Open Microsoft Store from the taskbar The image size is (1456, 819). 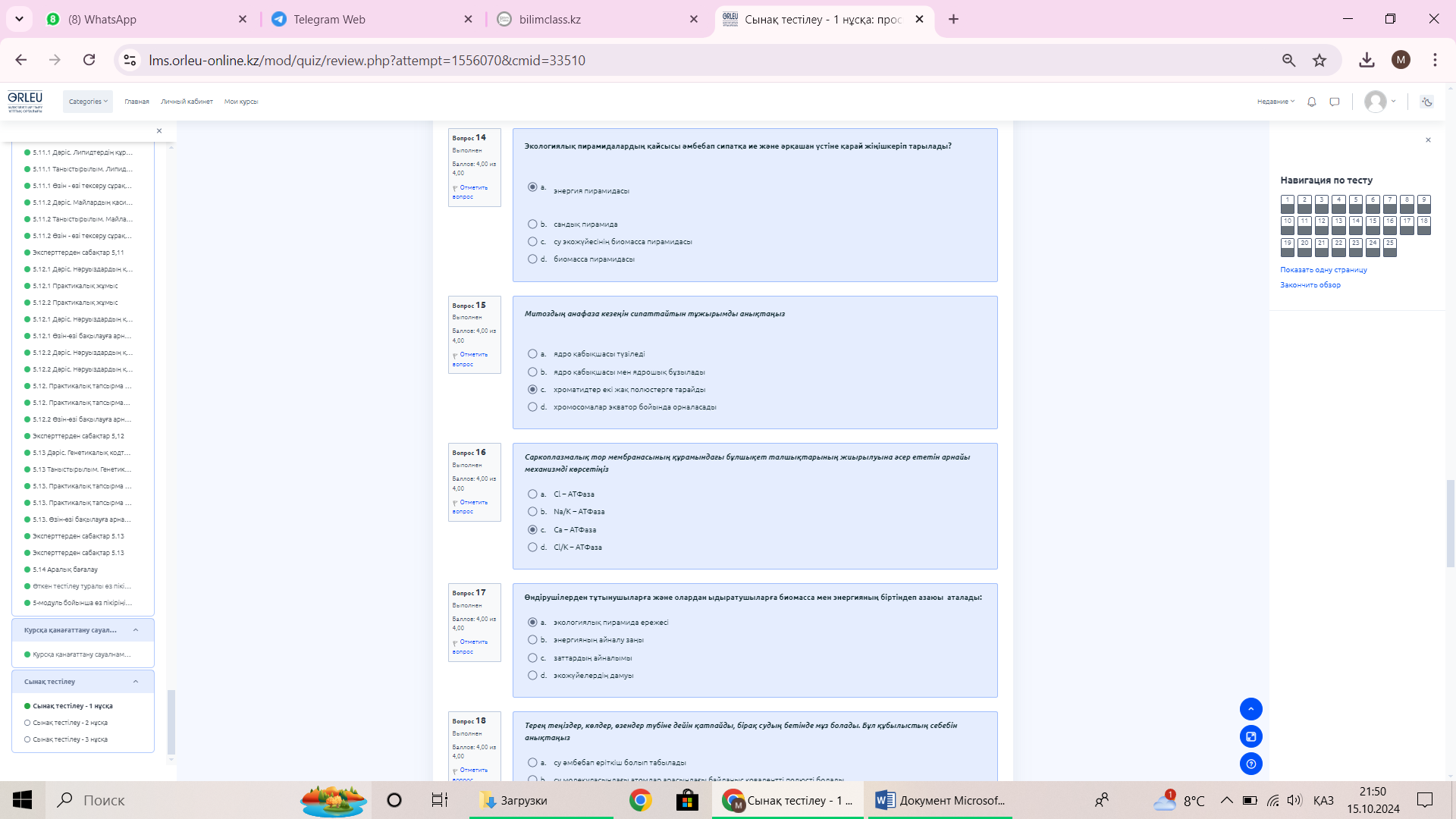(686, 800)
